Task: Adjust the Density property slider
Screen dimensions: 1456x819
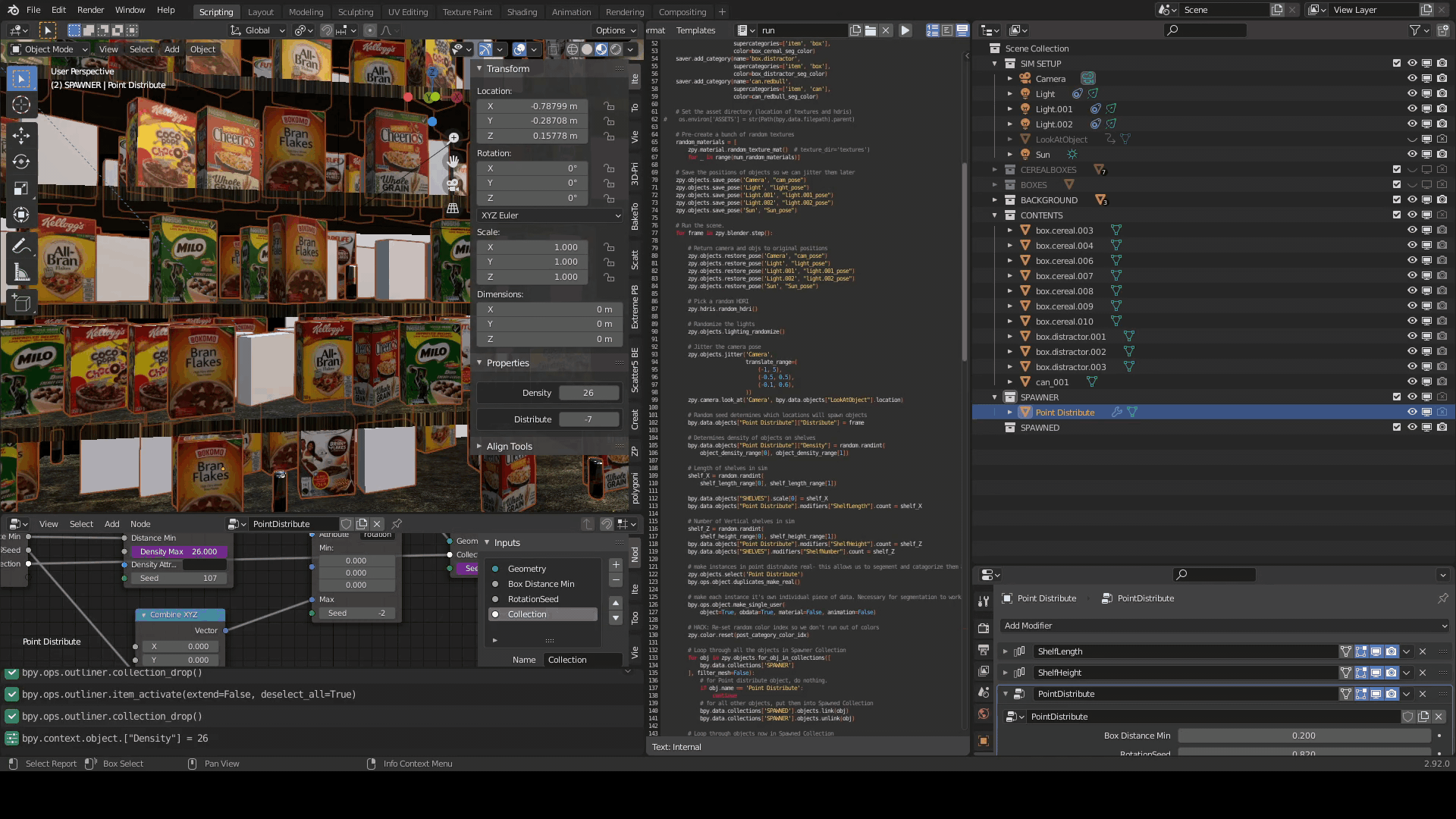Action: (589, 393)
